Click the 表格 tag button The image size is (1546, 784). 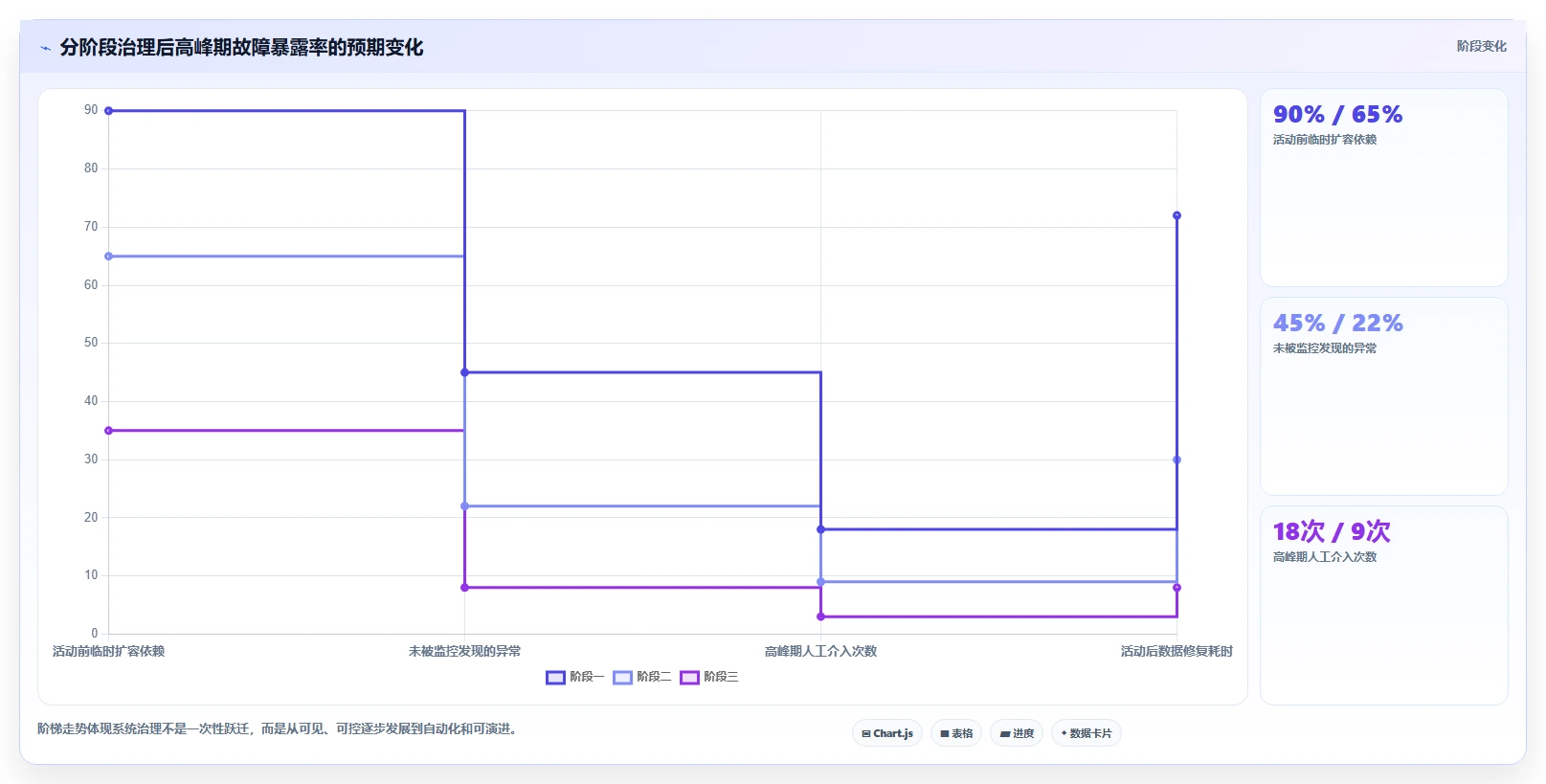point(956,733)
